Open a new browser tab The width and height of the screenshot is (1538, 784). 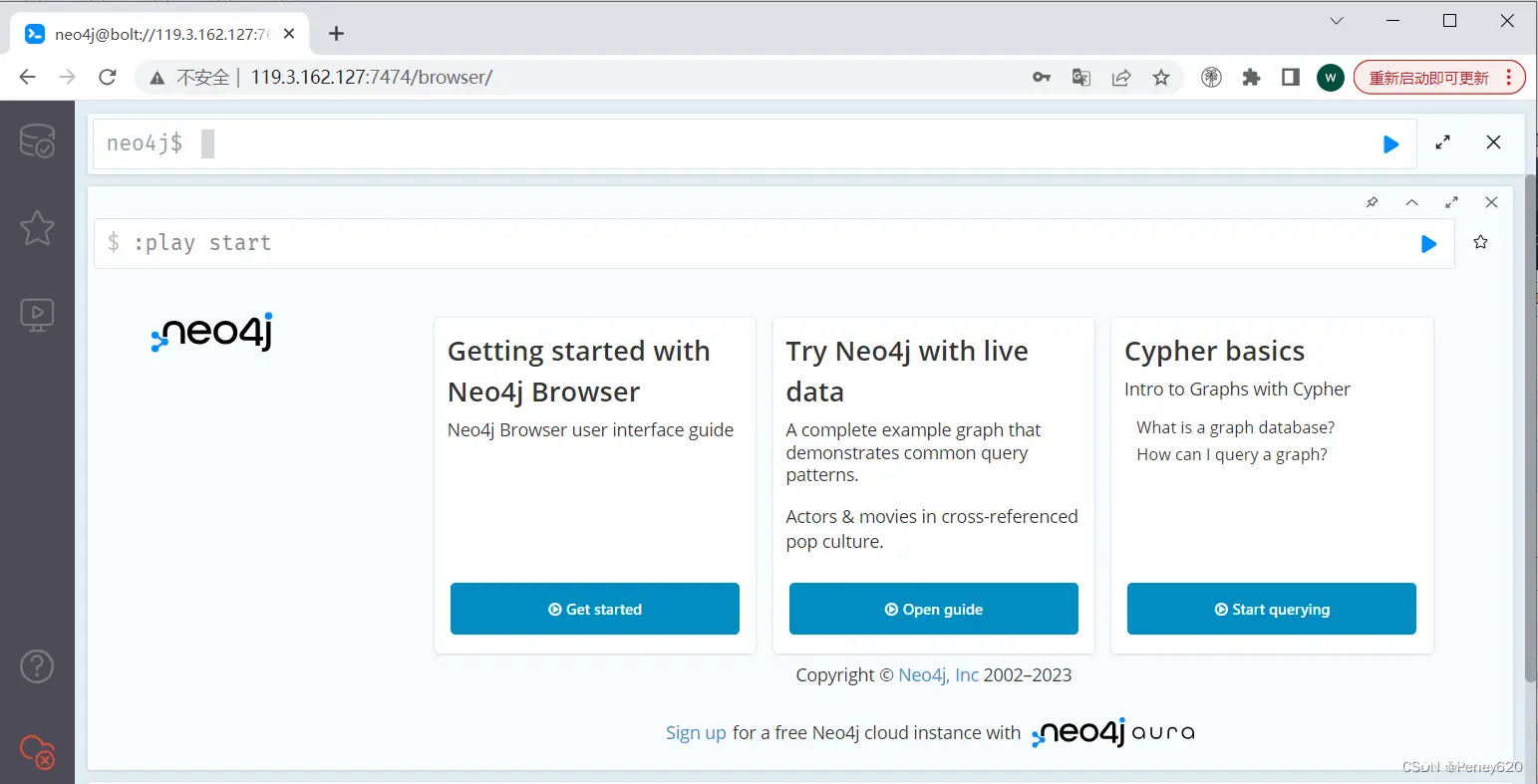336,34
